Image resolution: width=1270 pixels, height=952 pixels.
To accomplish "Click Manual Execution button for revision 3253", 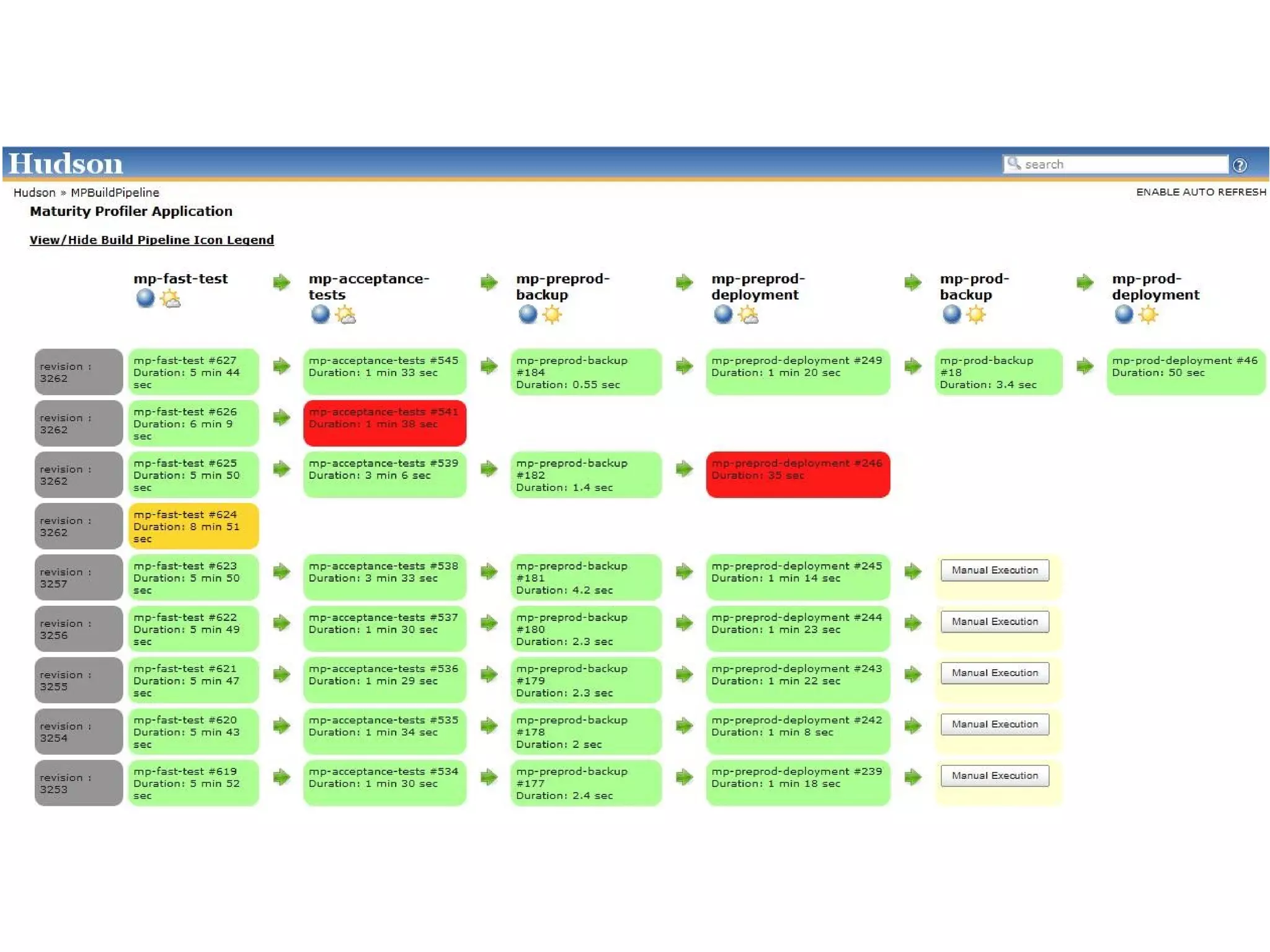I will click(995, 776).
